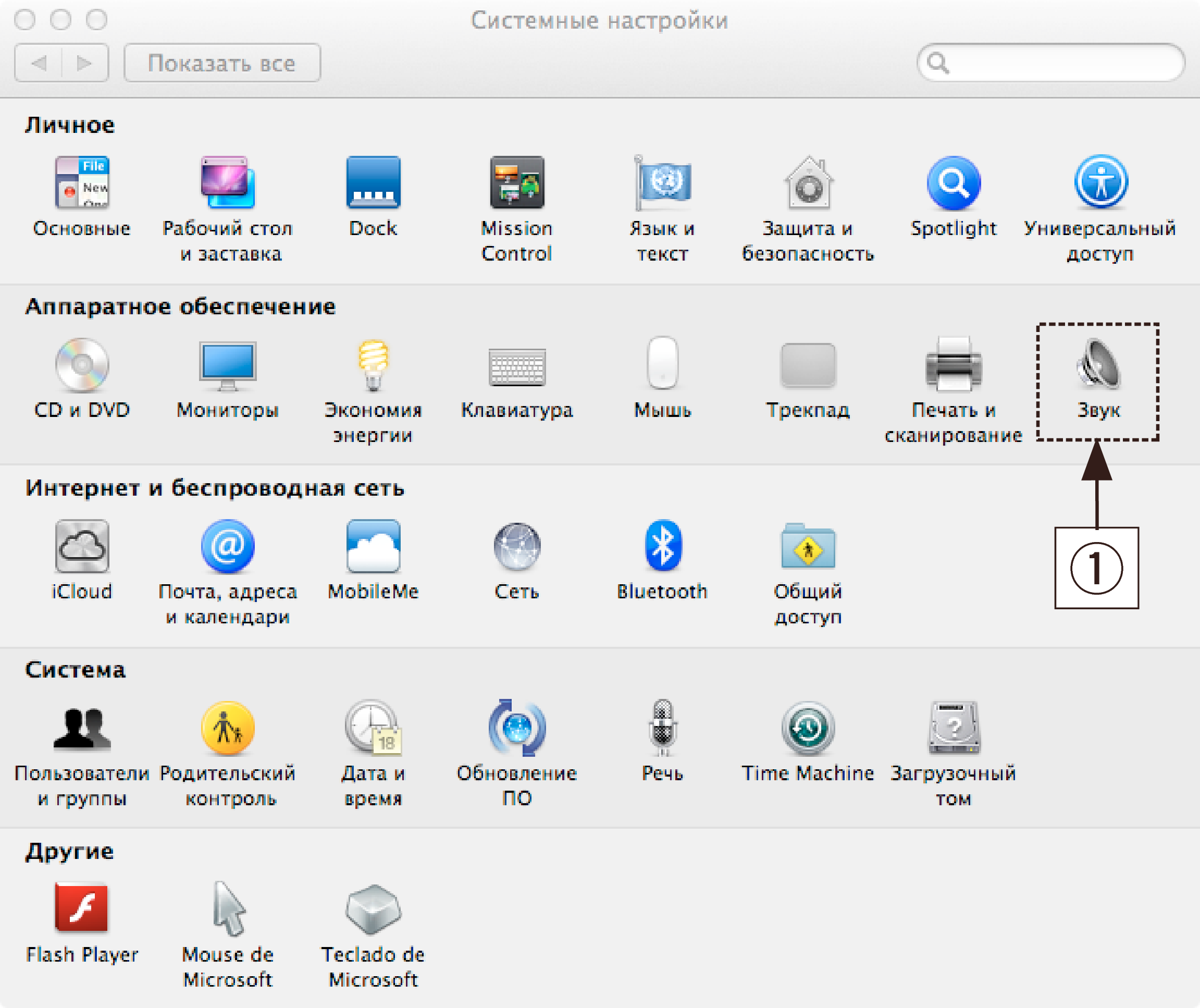Open the Dock preferences icon

click(x=373, y=183)
